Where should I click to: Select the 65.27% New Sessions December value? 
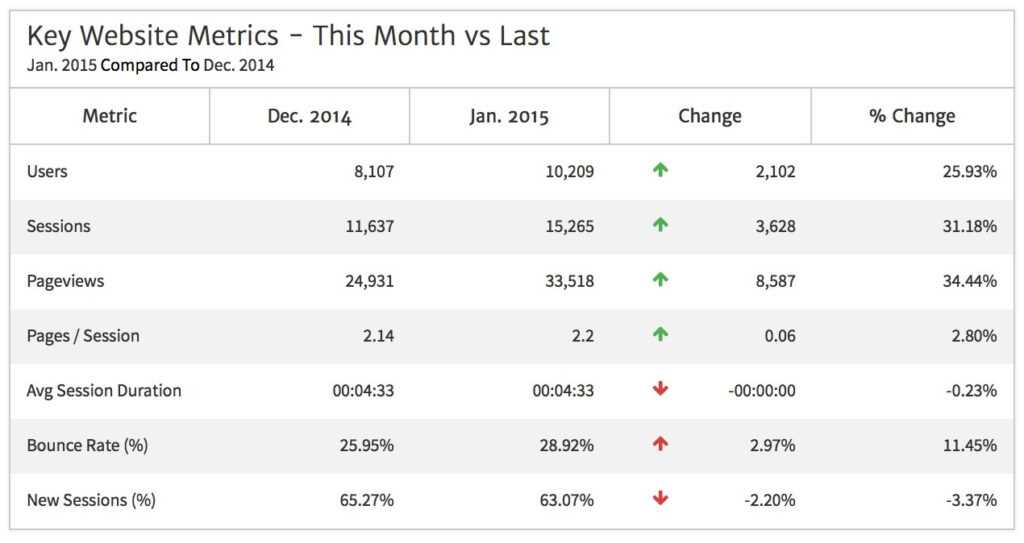click(x=365, y=499)
